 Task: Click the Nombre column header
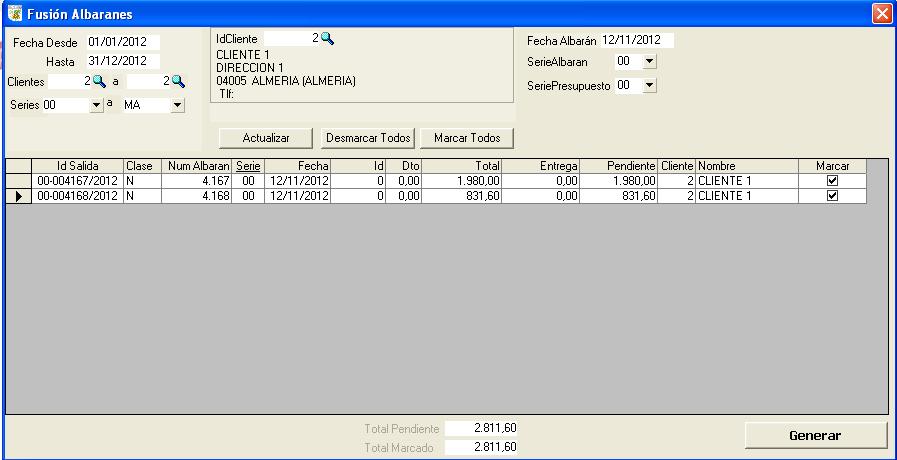(747, 166)
